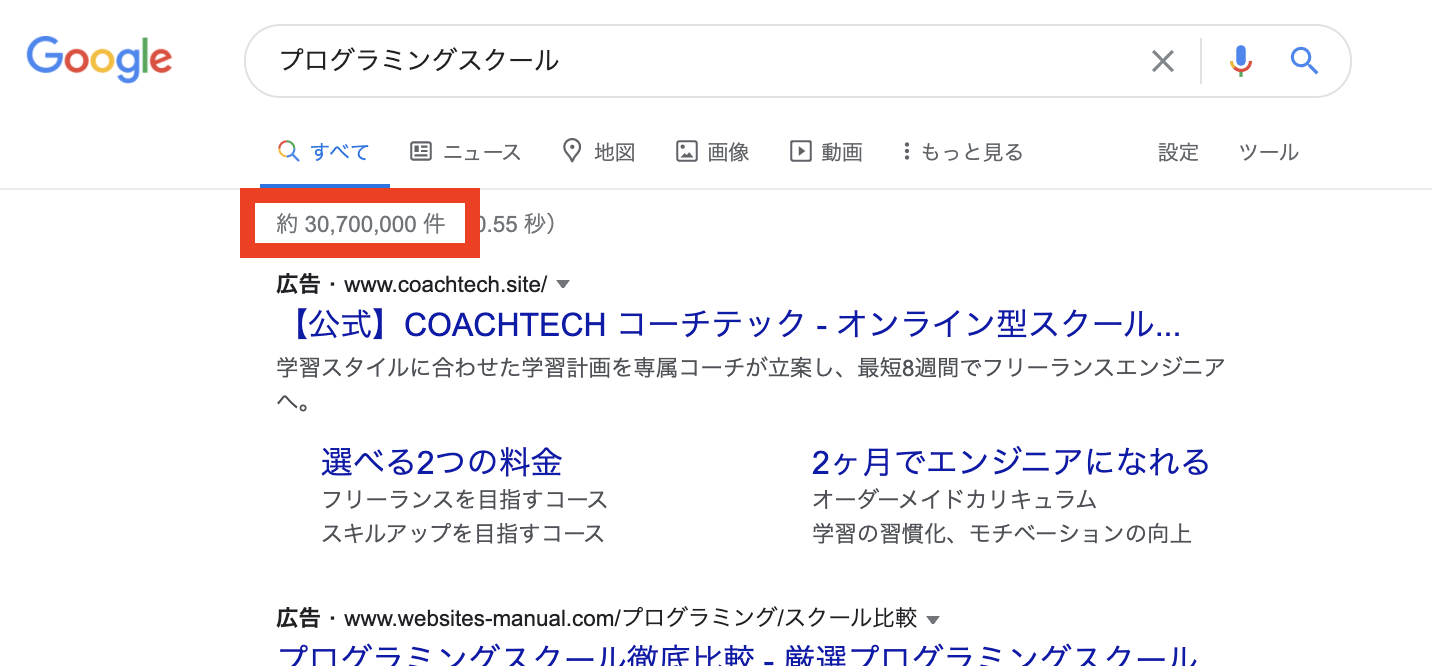Click the Google logo
Viewport: 1432px width, 666px height.
99,59
